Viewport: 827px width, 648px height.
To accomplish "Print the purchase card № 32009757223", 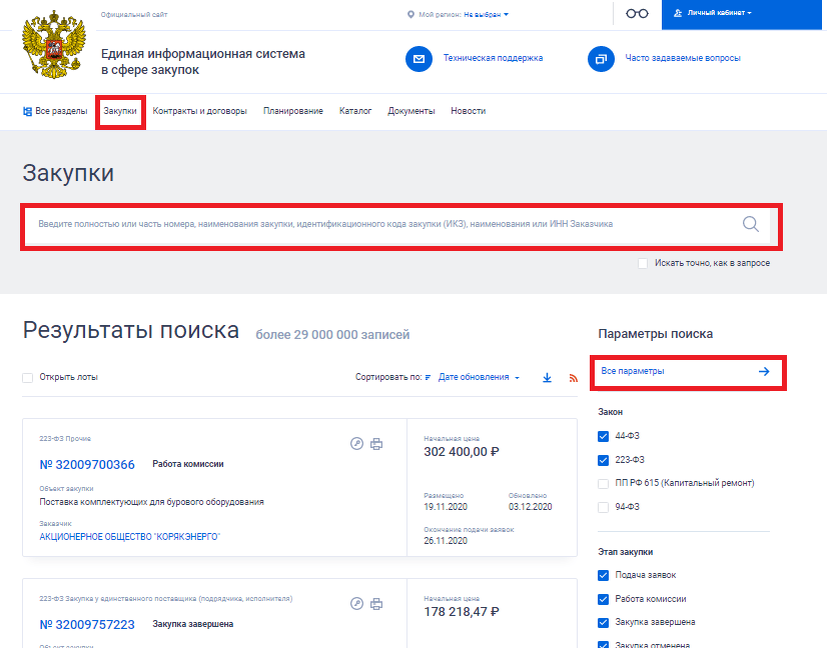I will [x=376, y=604].
